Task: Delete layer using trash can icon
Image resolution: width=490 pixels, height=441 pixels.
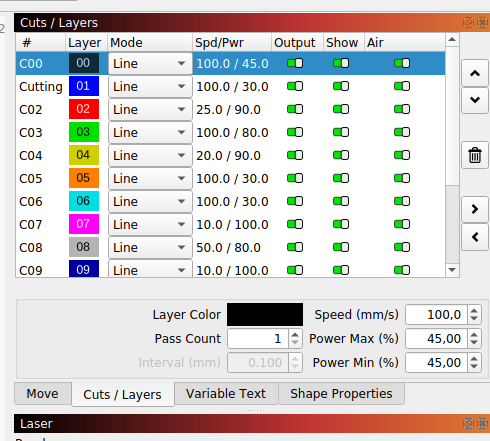Action: pos(475,155)
